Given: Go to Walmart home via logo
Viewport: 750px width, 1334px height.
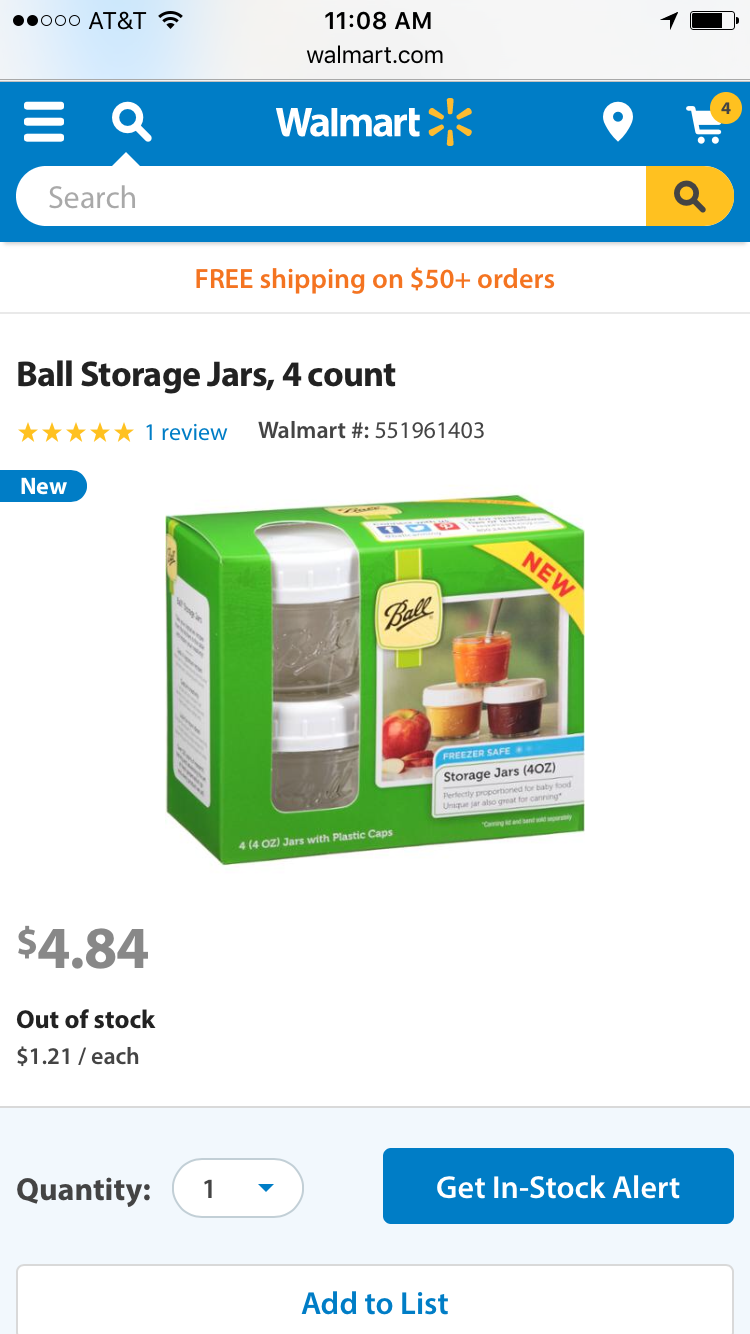Looking at the screenshot, I should (374, 123).
